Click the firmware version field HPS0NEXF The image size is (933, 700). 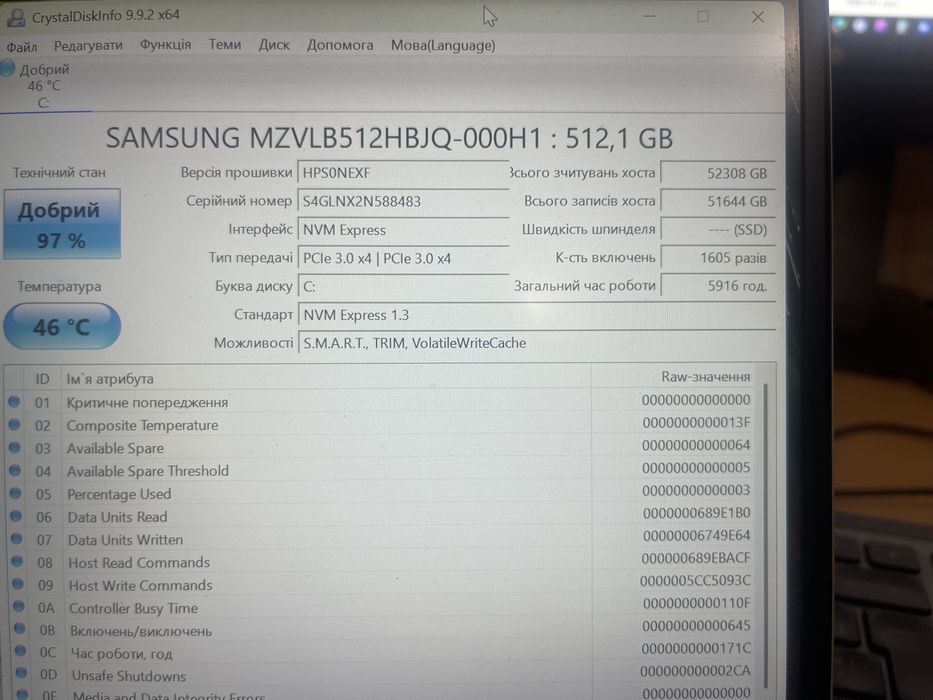402,173
